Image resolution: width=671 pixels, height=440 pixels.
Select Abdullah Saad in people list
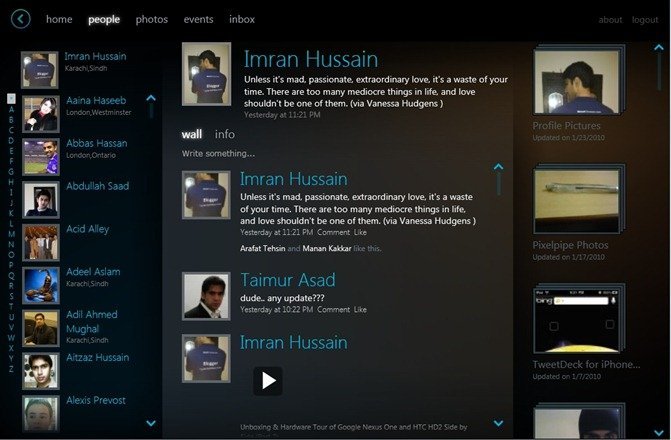pos(98,186)
